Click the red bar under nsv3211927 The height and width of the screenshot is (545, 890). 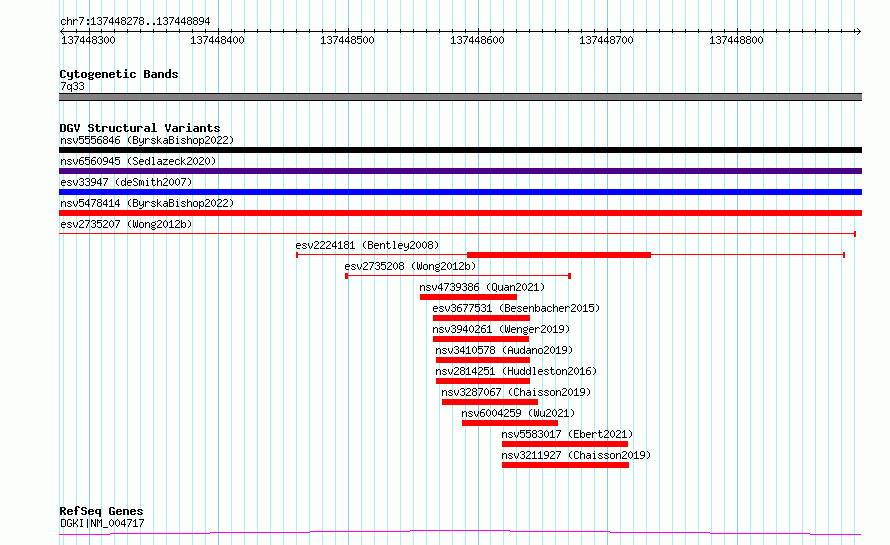tap(565, 466)
